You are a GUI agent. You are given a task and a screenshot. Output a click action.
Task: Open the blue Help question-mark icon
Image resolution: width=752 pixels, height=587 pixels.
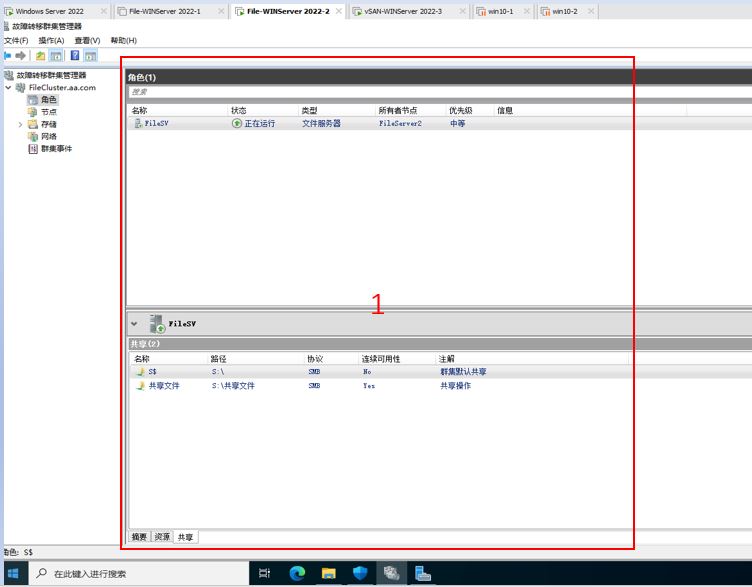coord(75,55)
